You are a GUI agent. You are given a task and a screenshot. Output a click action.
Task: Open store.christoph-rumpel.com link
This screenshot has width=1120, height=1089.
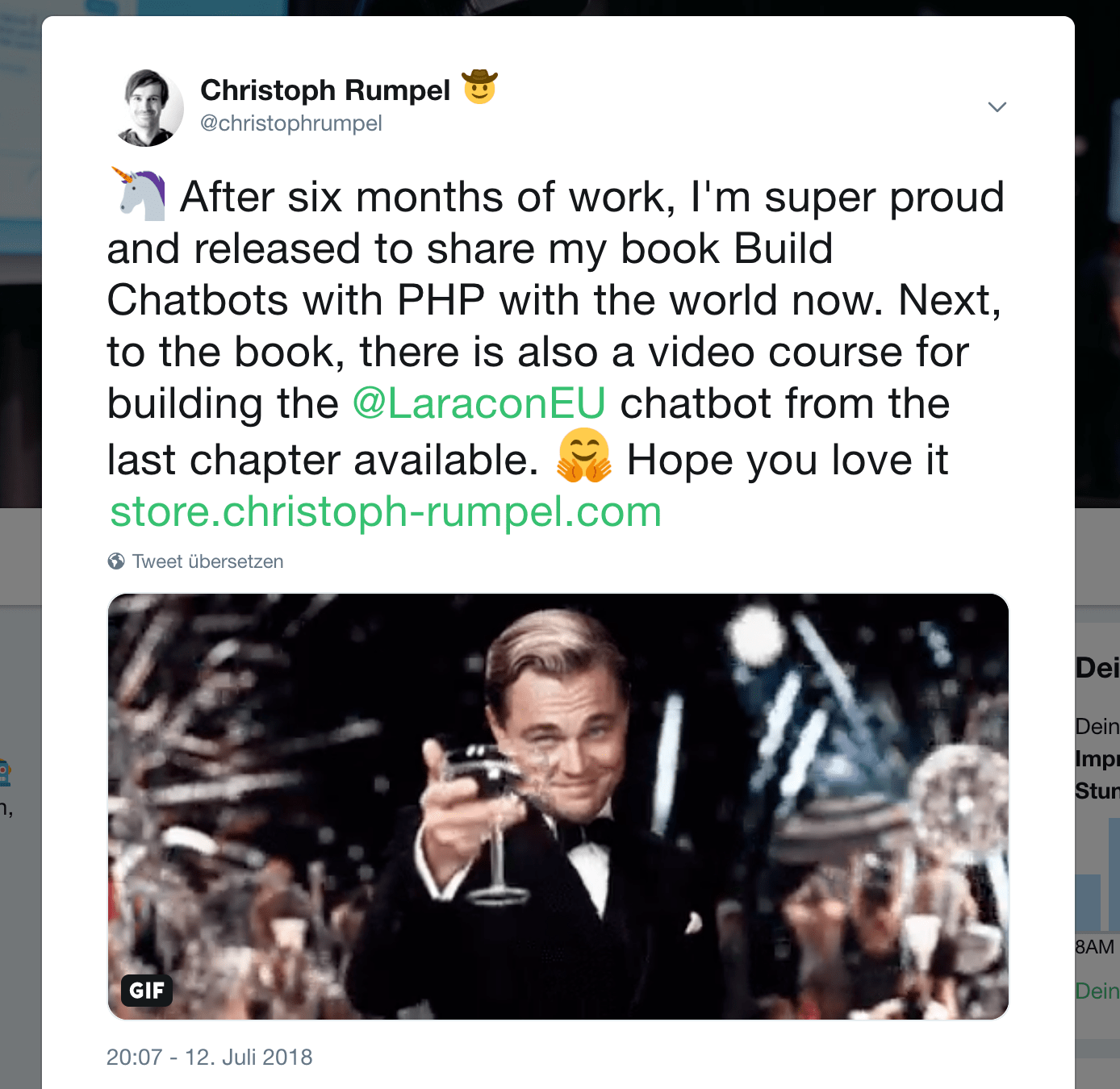(386, 511)
